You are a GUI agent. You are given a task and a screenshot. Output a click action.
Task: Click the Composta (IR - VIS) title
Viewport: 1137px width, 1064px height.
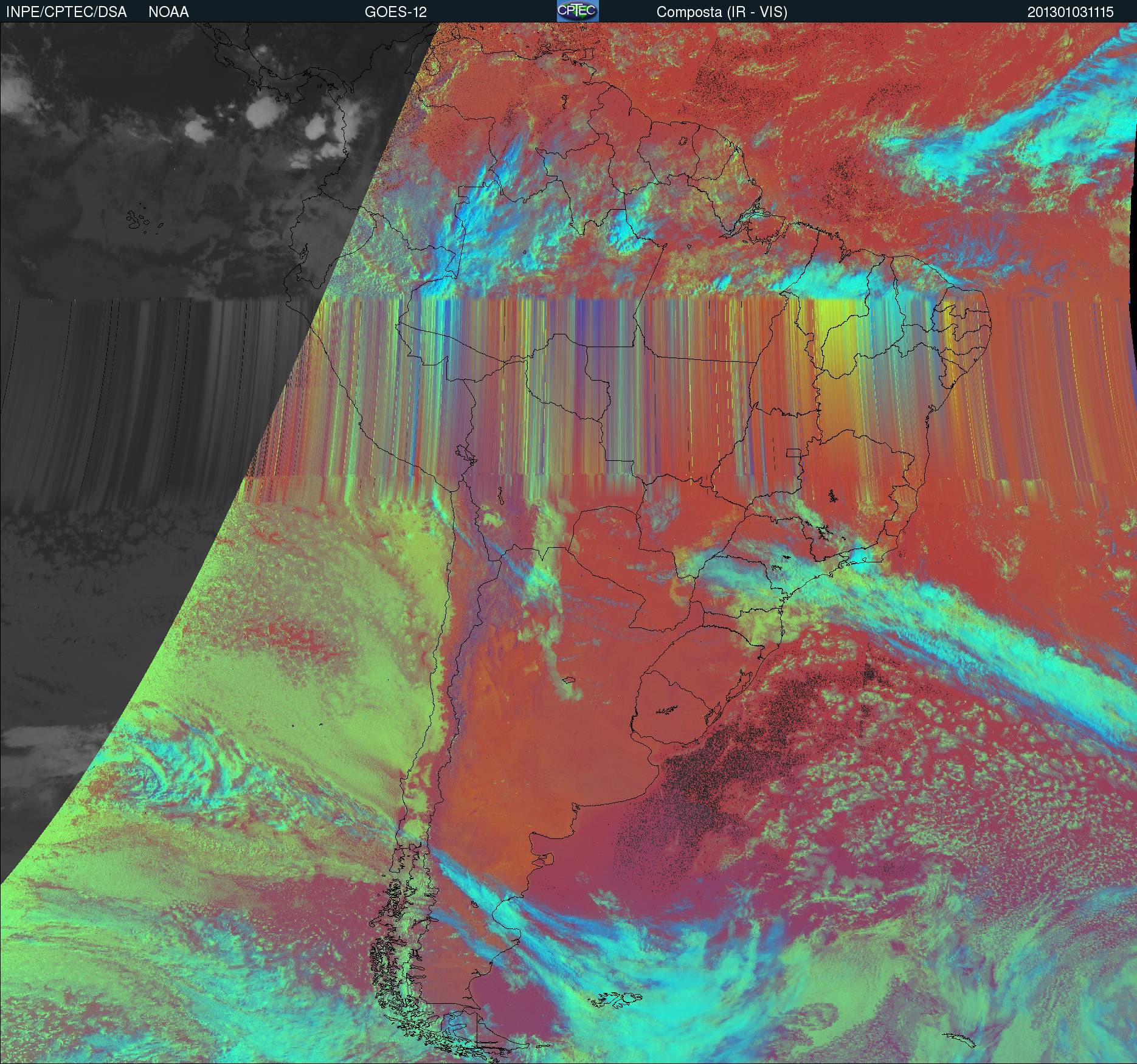click(722, 12)
